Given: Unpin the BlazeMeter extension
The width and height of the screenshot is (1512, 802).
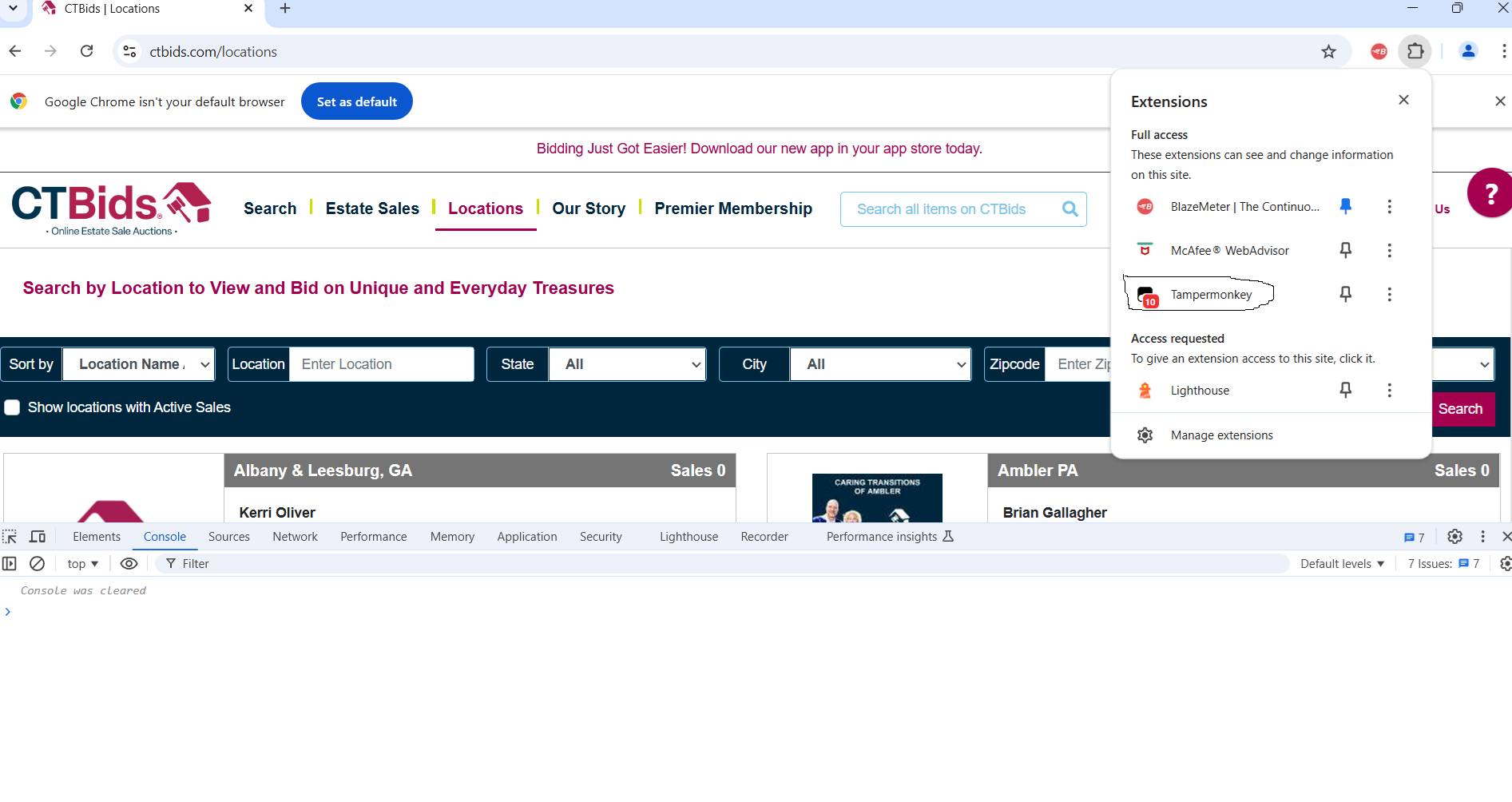Looking at the screenshot, I should click(x=1345, y=207).
